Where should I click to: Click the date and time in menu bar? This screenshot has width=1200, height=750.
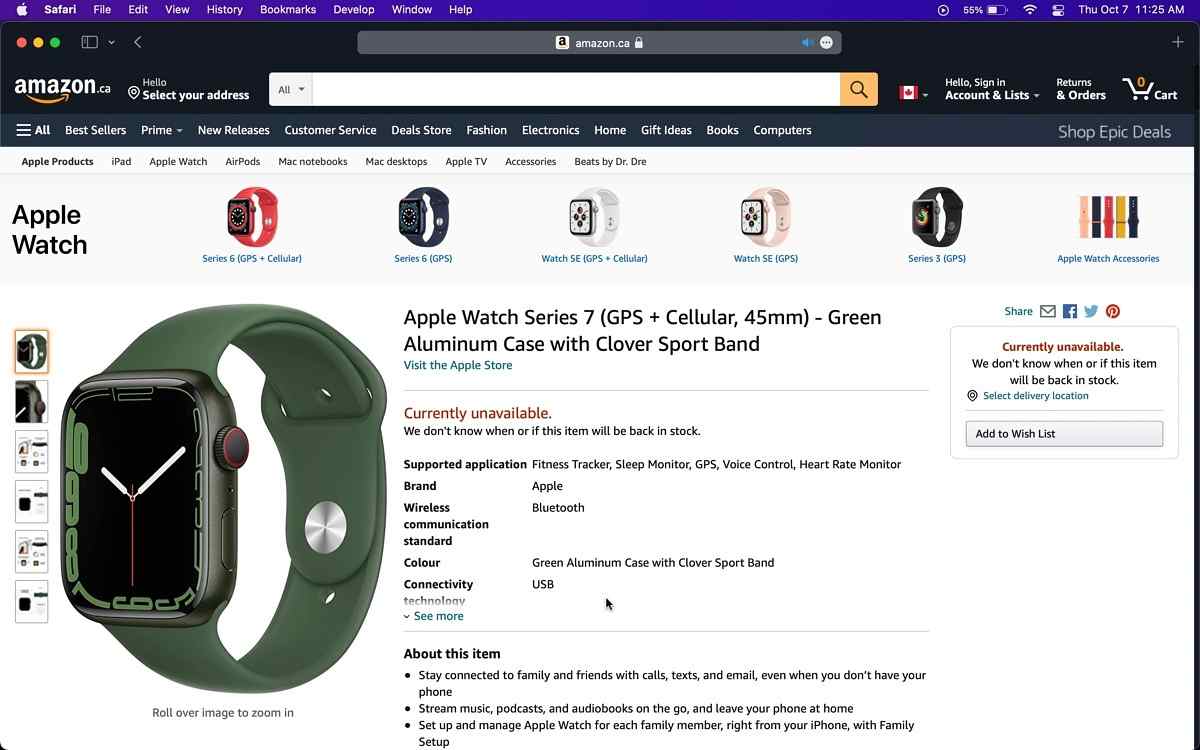[1131, 9]
